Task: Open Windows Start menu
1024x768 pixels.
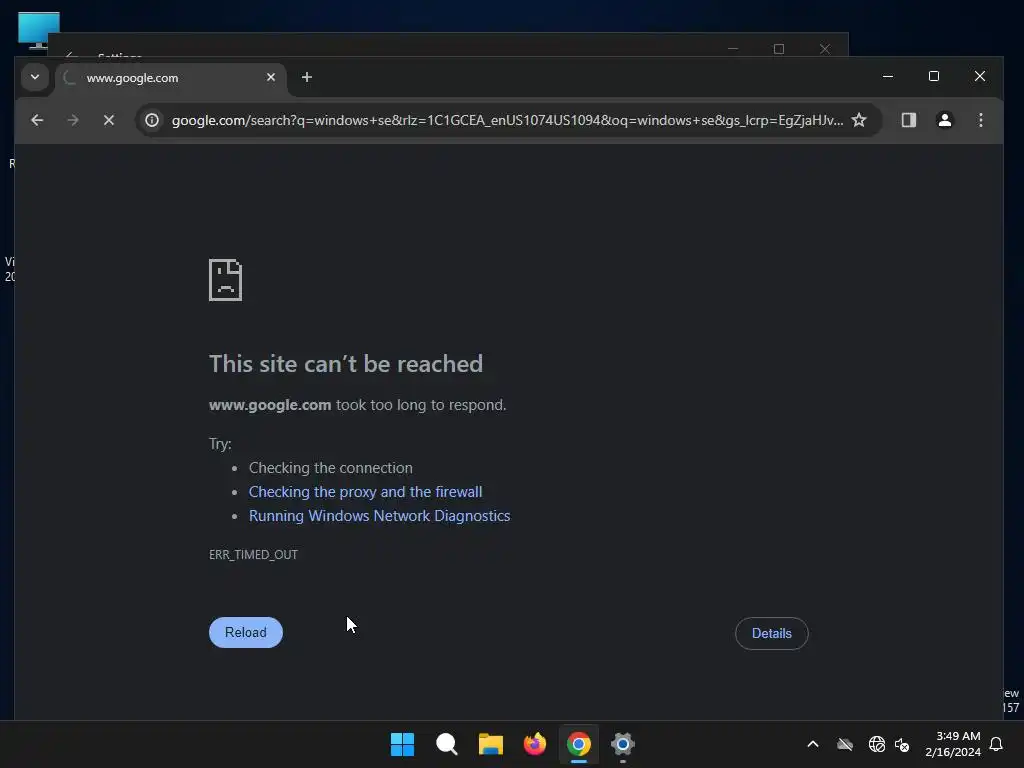Action: click(x=402, y=744)
